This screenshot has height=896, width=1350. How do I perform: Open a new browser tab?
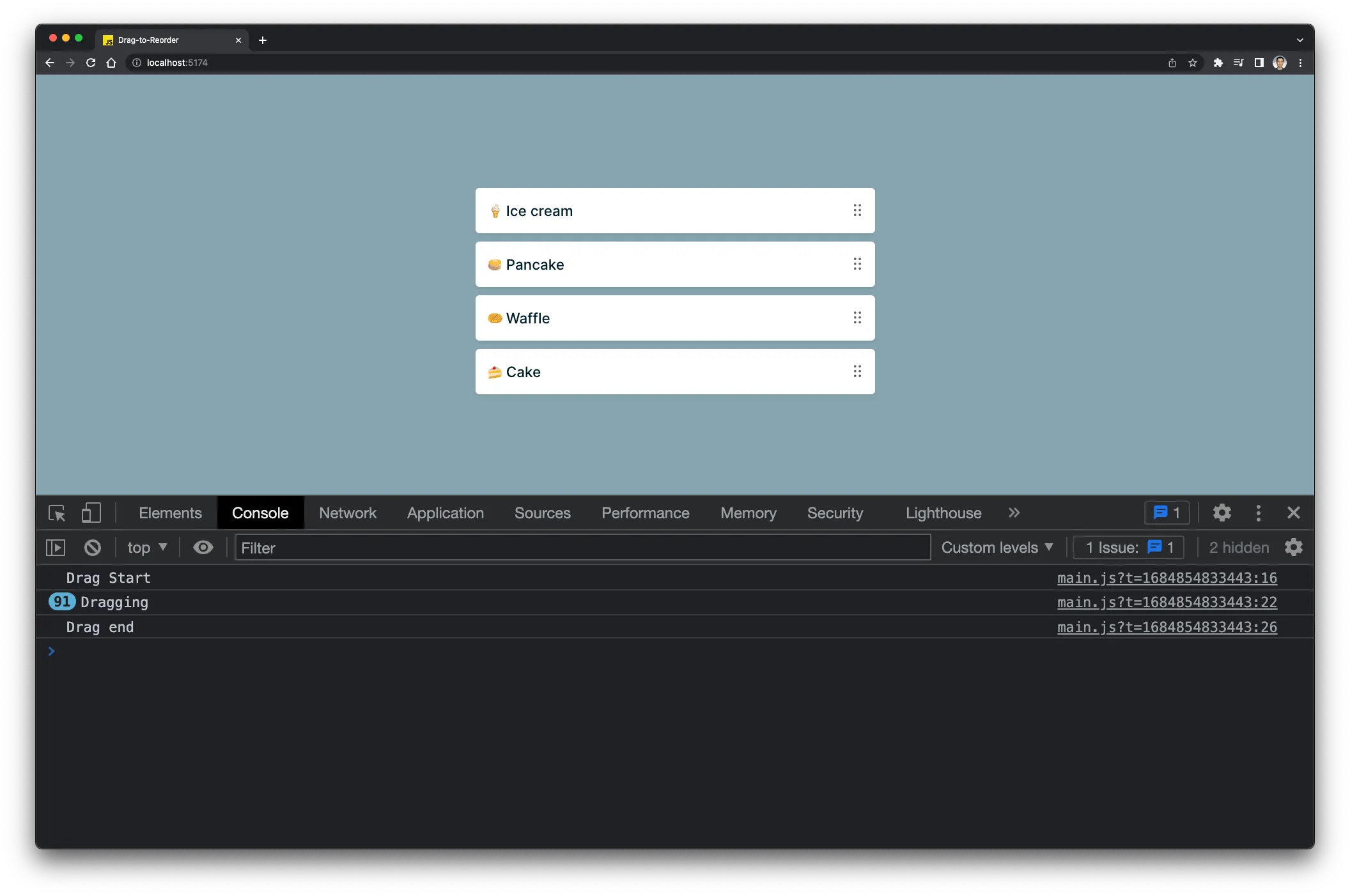click(263, 40)
